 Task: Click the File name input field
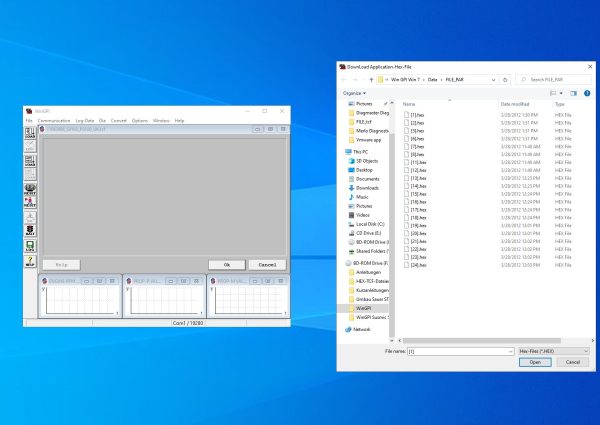[458, 351]
